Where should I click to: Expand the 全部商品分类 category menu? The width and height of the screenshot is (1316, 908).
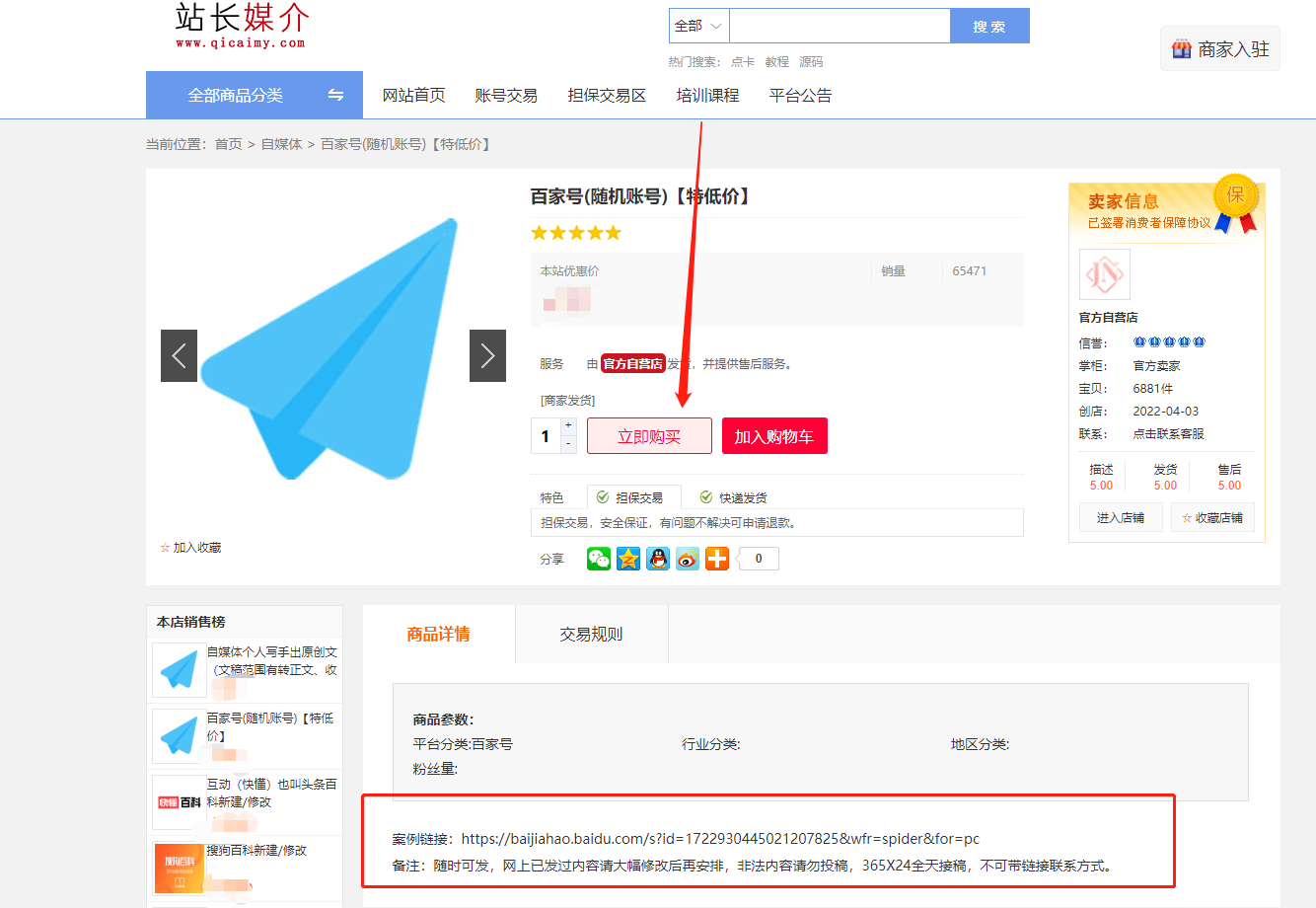255,95
